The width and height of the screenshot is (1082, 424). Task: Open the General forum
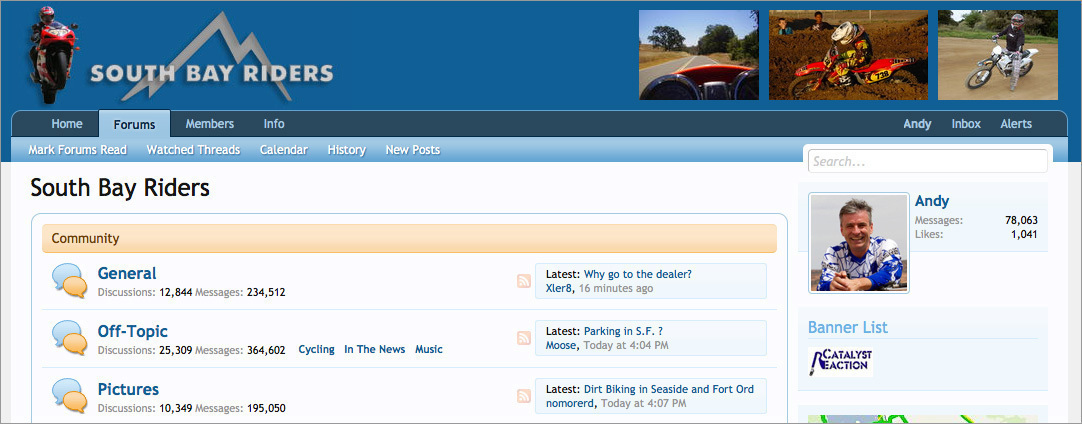(127, 273)
